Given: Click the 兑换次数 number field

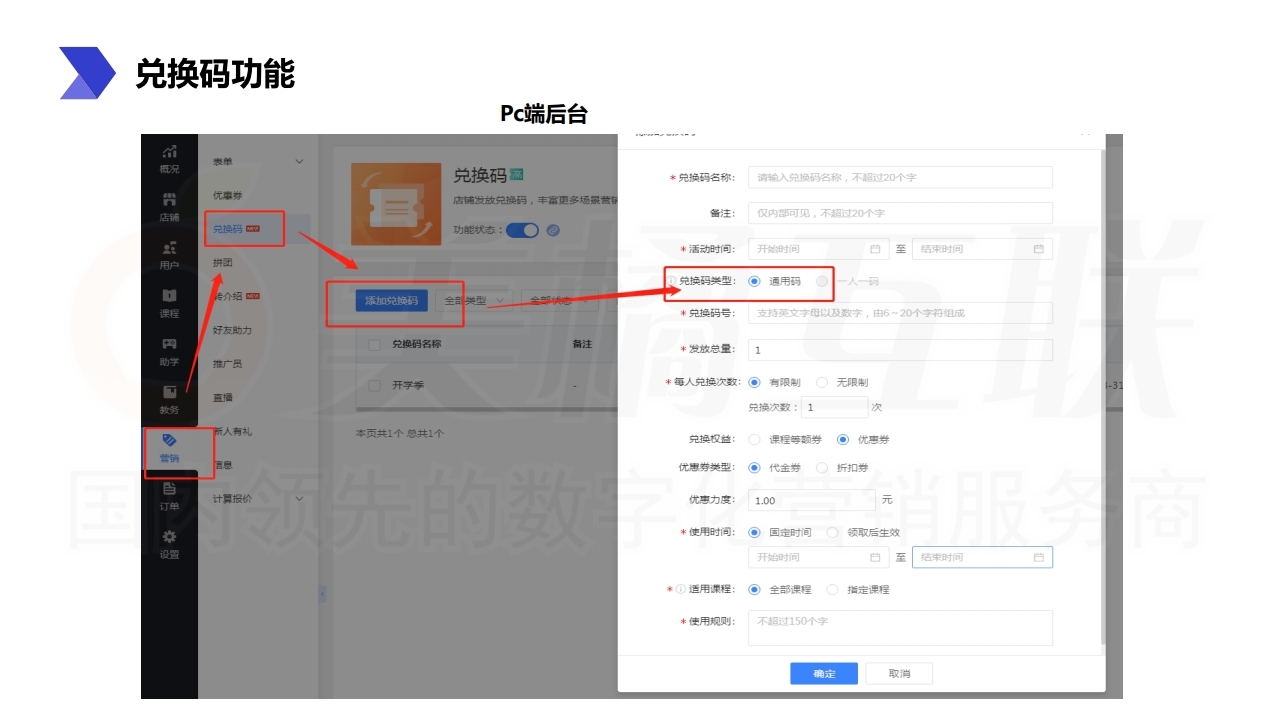Looking at the screenshot, I should point(834,407).
